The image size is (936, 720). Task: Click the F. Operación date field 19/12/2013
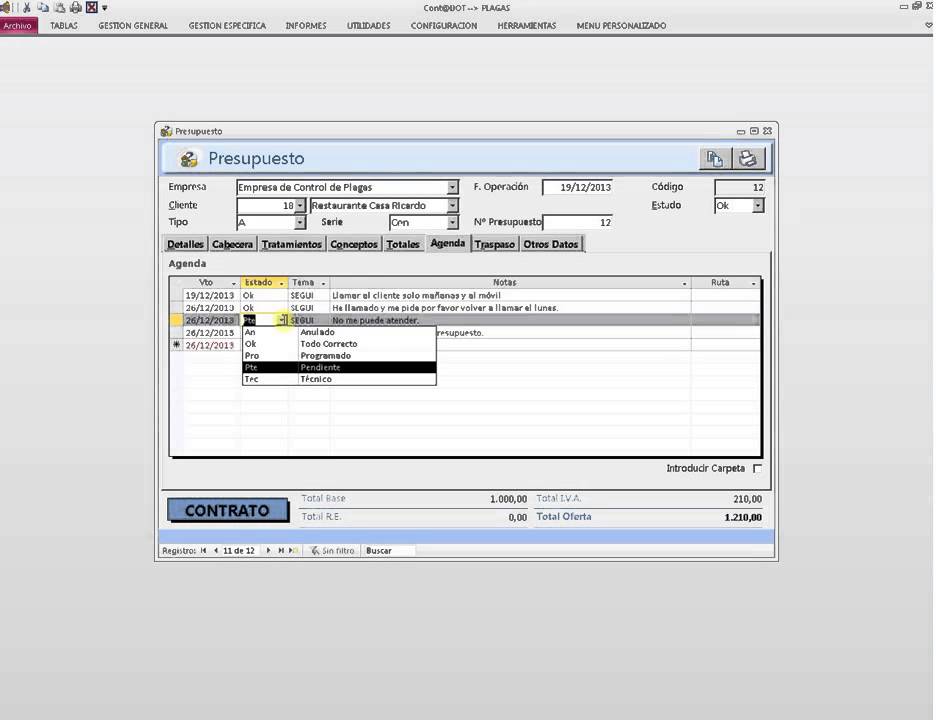pos(578,187)
